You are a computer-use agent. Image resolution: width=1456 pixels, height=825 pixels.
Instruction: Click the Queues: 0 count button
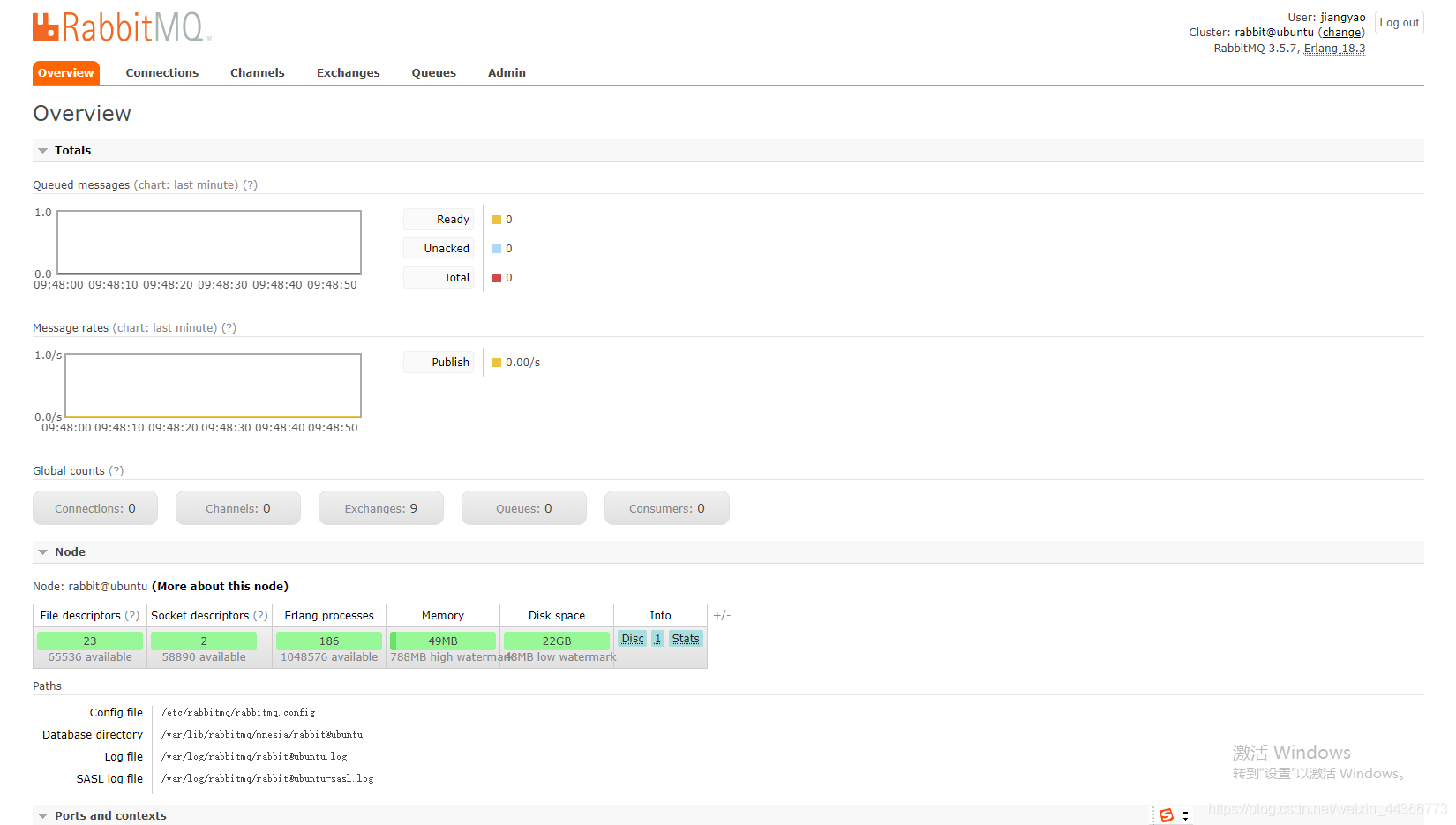524,508
